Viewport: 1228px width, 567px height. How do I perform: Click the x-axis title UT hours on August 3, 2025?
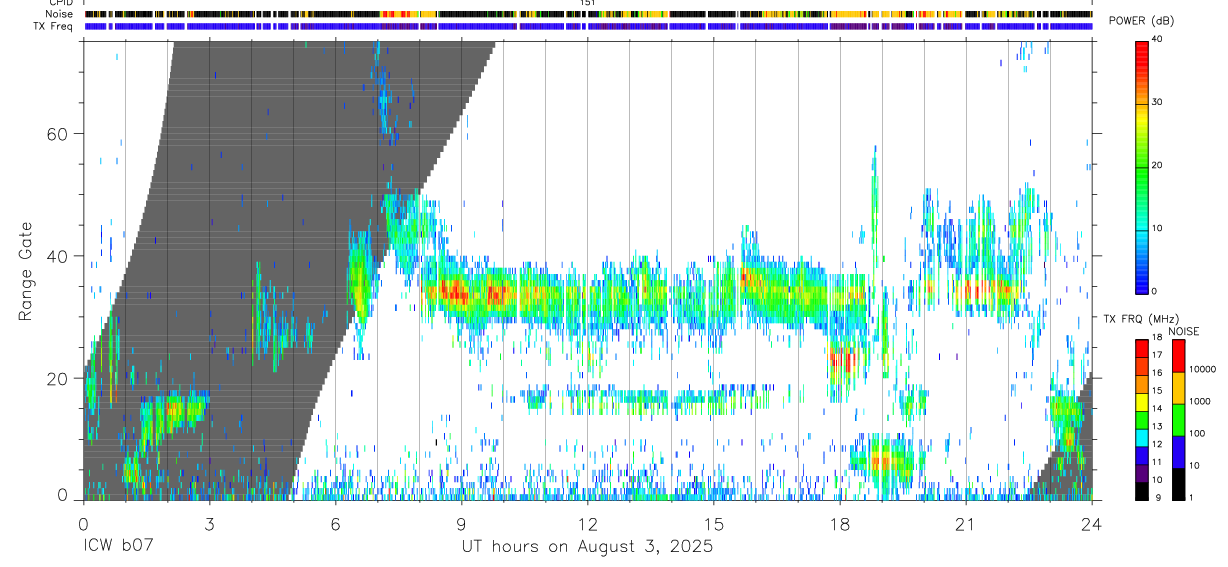[587, 547]
